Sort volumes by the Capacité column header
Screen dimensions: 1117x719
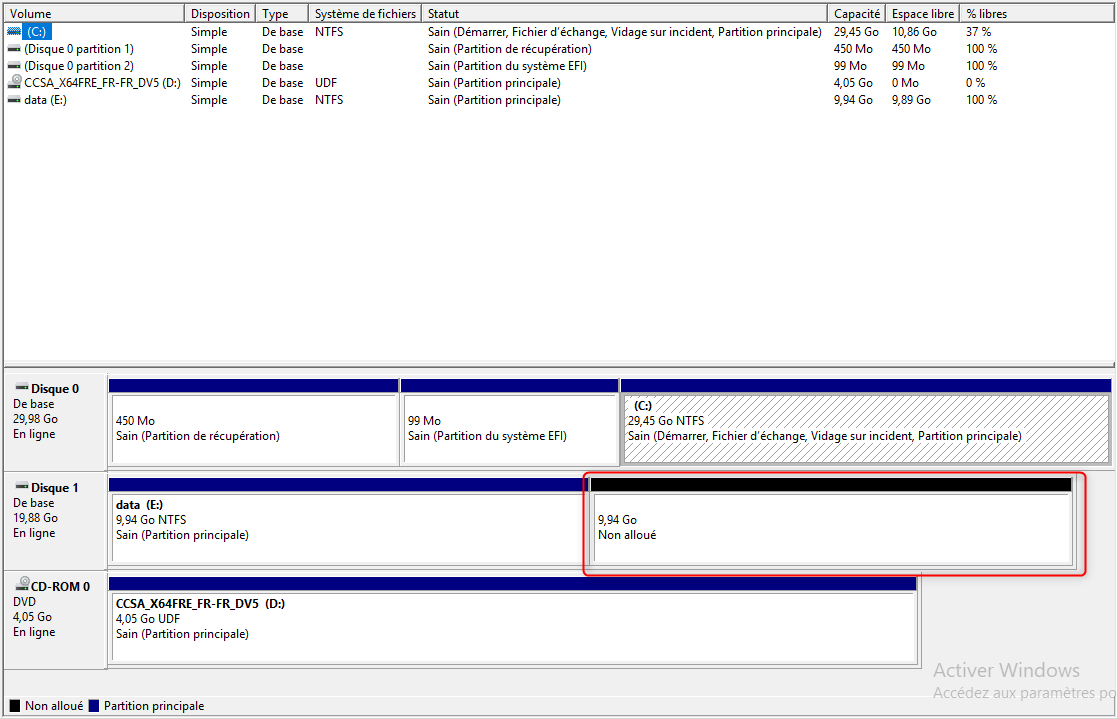[857, 13]
